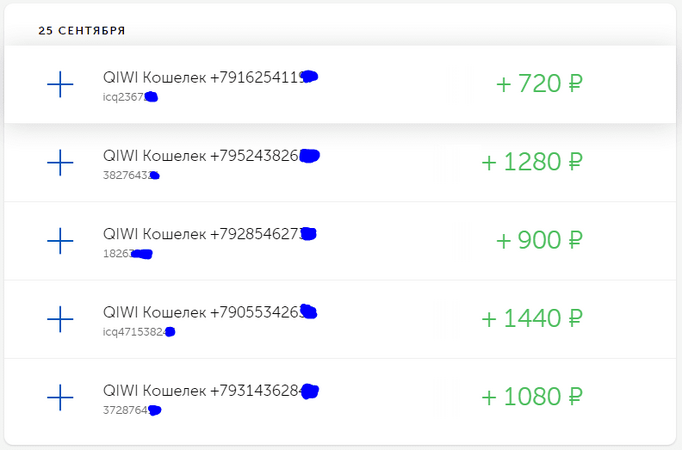The width and height of the screenshot is (682, 450).
Task: Click the 25 СЕНТЯБРЯ date header
Action: tap(82, 30)
